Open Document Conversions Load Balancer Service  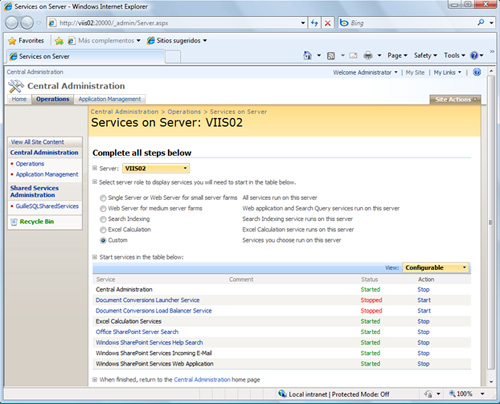(154, 311)
